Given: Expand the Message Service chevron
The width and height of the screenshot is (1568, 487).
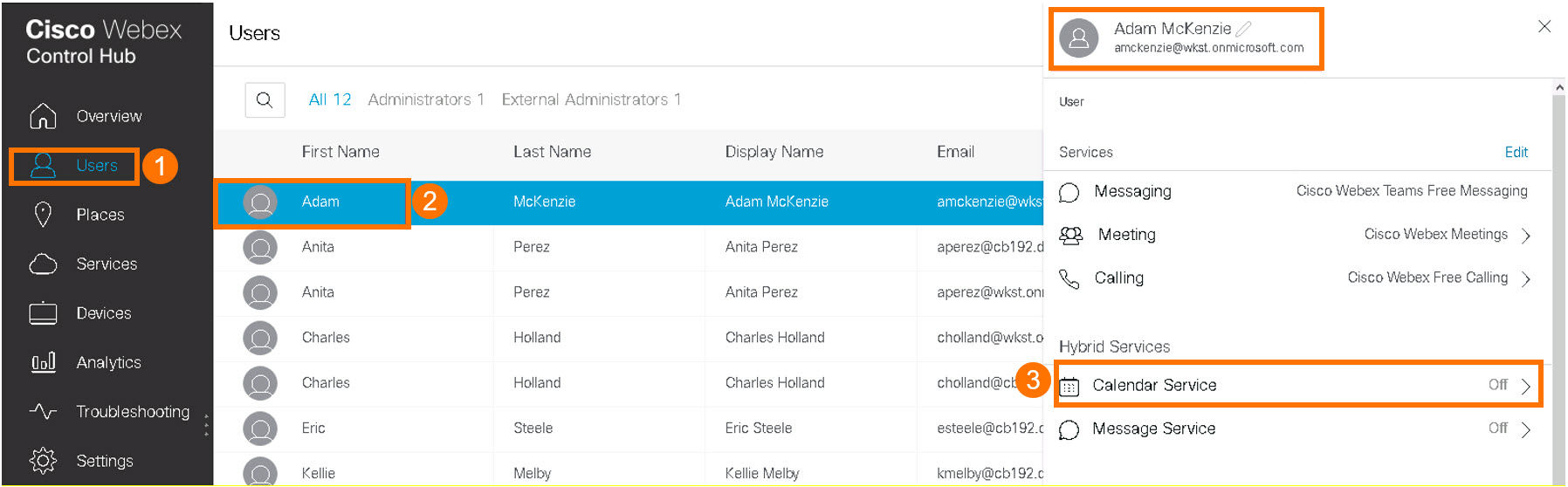Looking at the screenshot, I should (x=1525, y=429).
